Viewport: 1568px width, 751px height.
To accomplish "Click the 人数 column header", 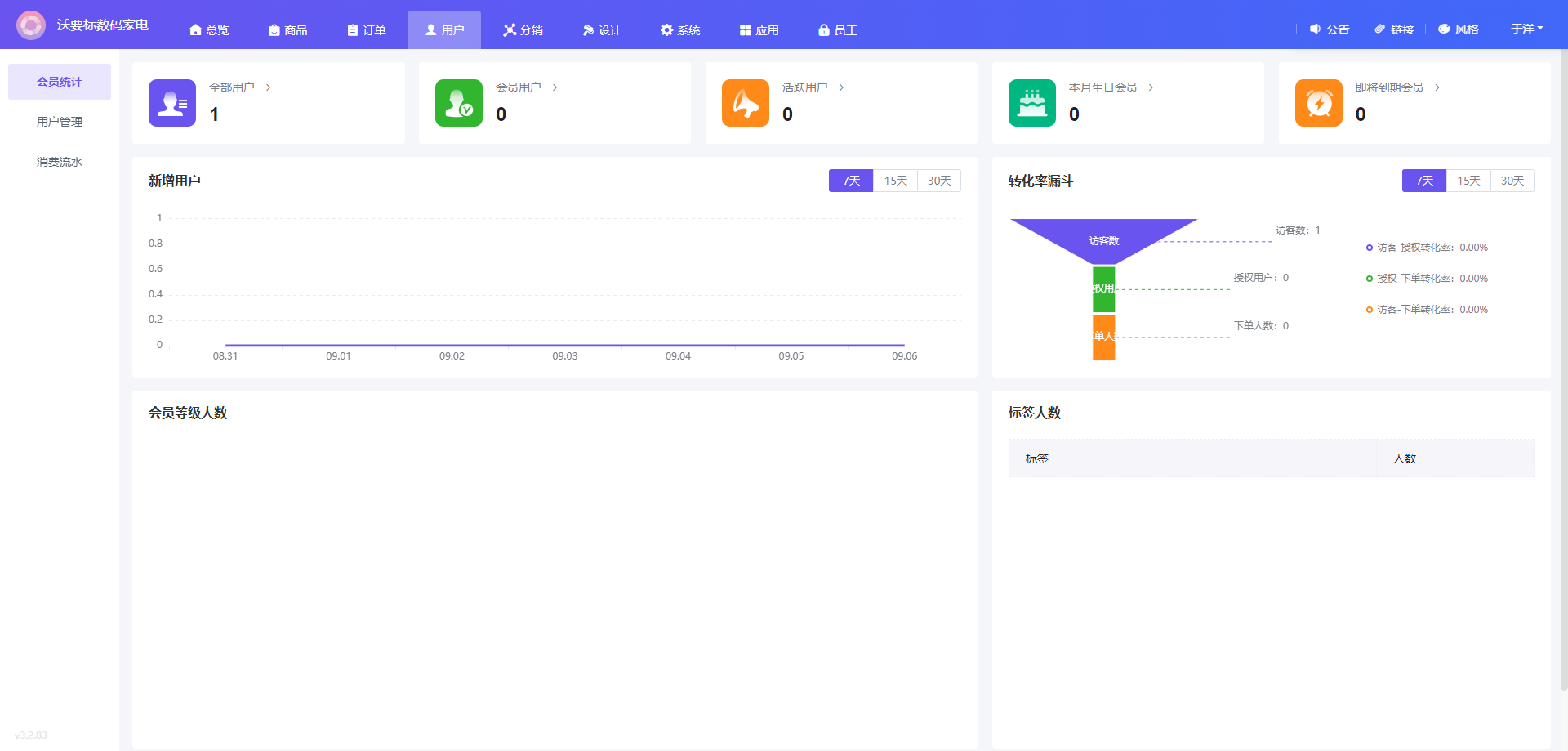I will [x=1455, y=458].
